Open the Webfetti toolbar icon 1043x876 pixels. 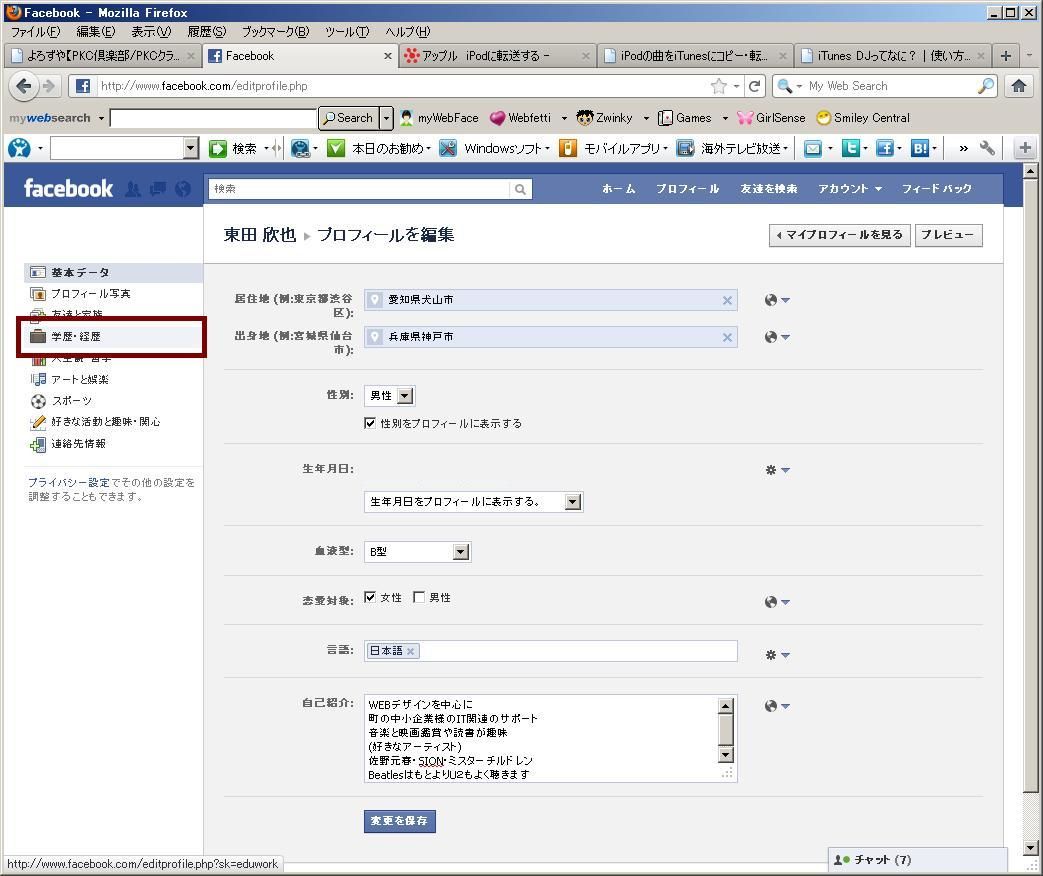tap(497, 118)
